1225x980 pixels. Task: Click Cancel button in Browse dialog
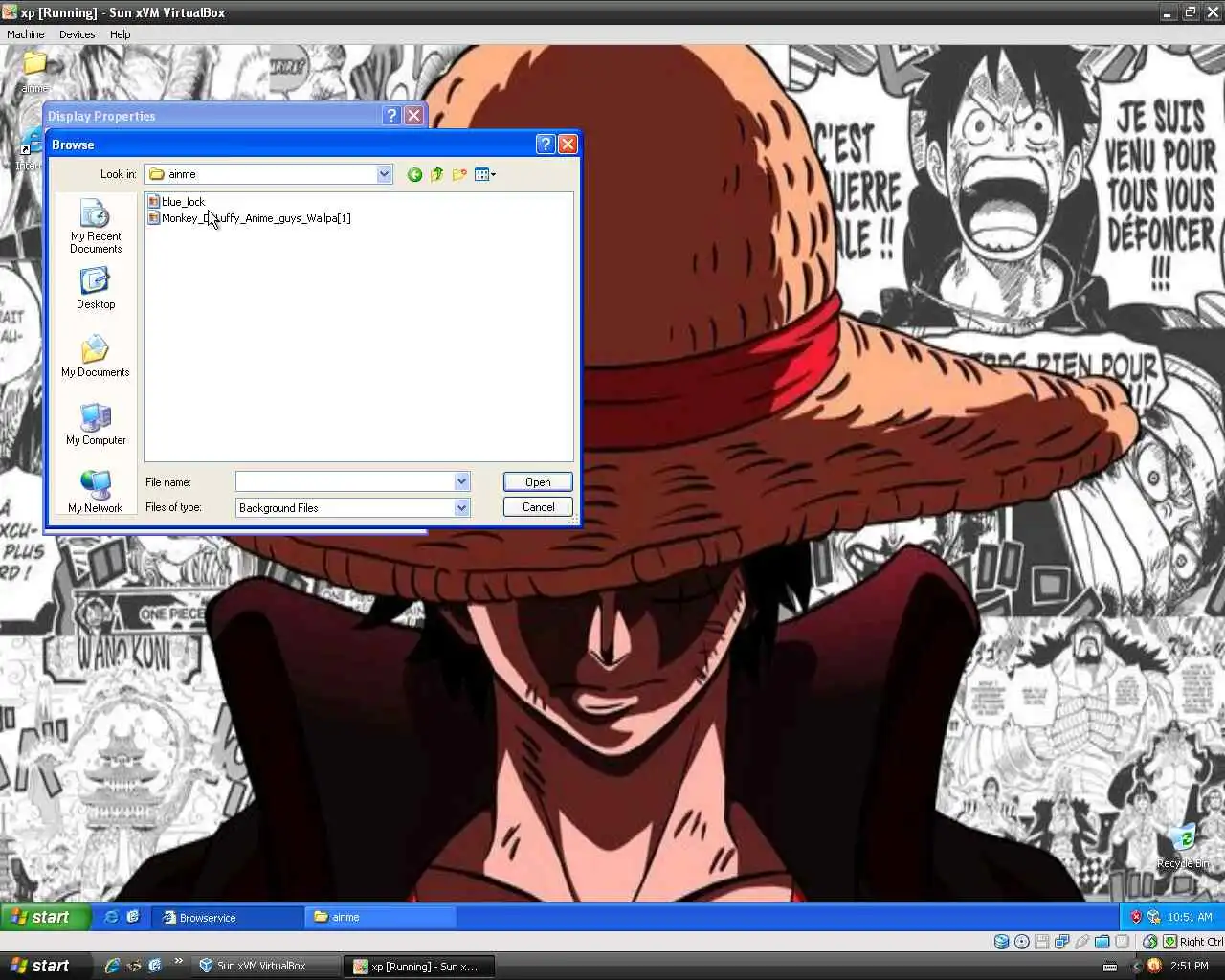[x=538, y=507]
